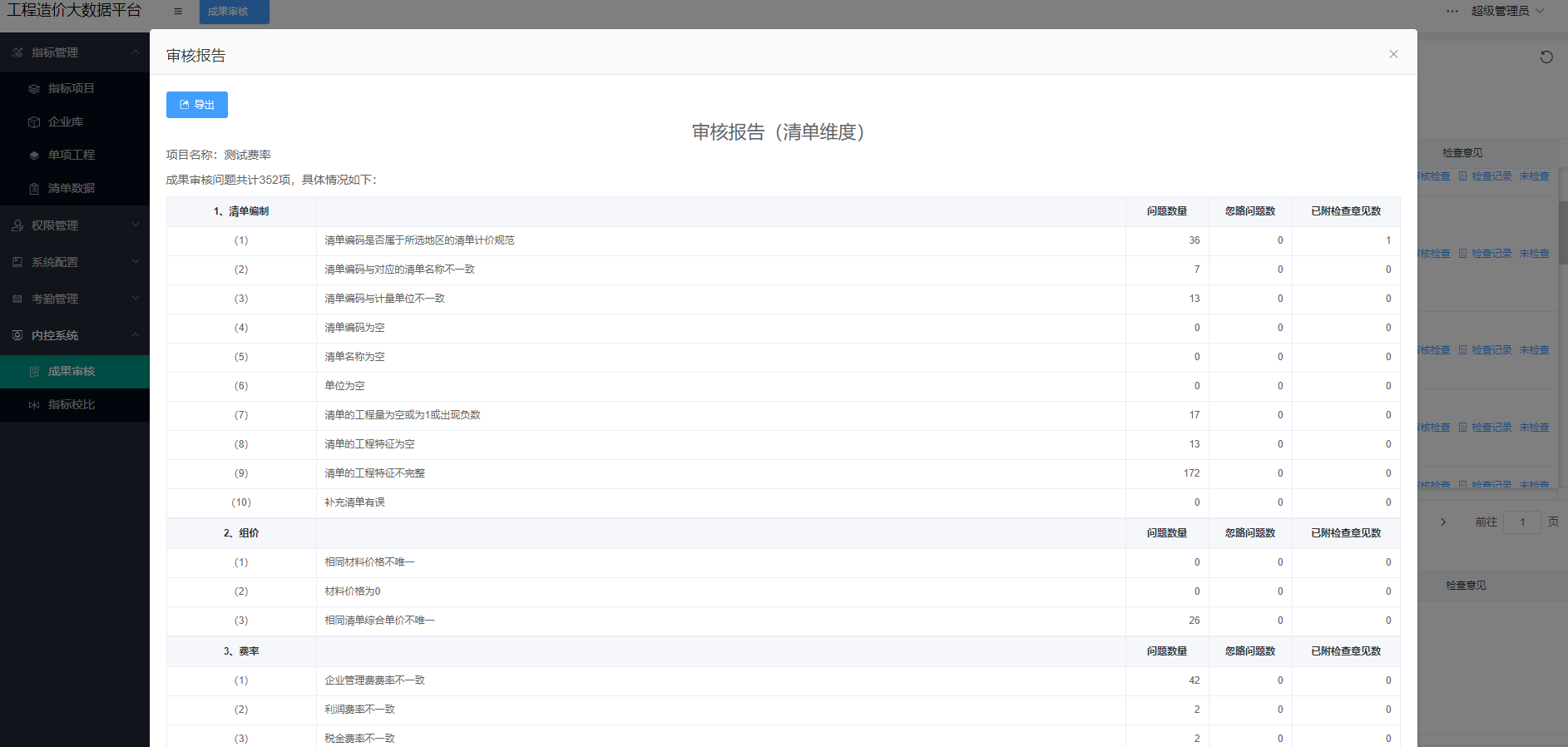Click row 清单的工程特征不完整
This screenshot has width=1568, height=747.
(x=784, y=473)
